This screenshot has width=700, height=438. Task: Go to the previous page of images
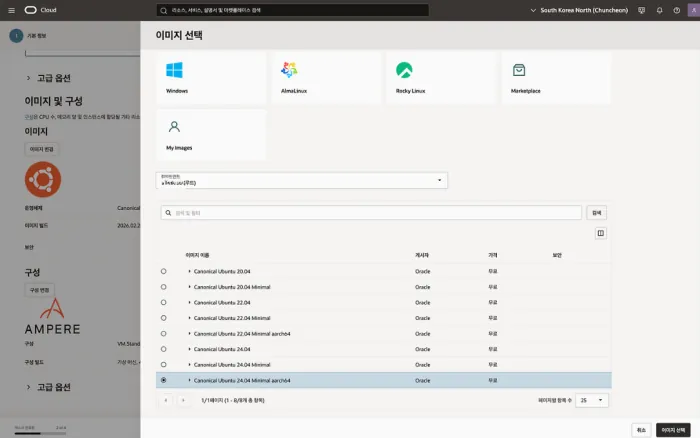166,400
